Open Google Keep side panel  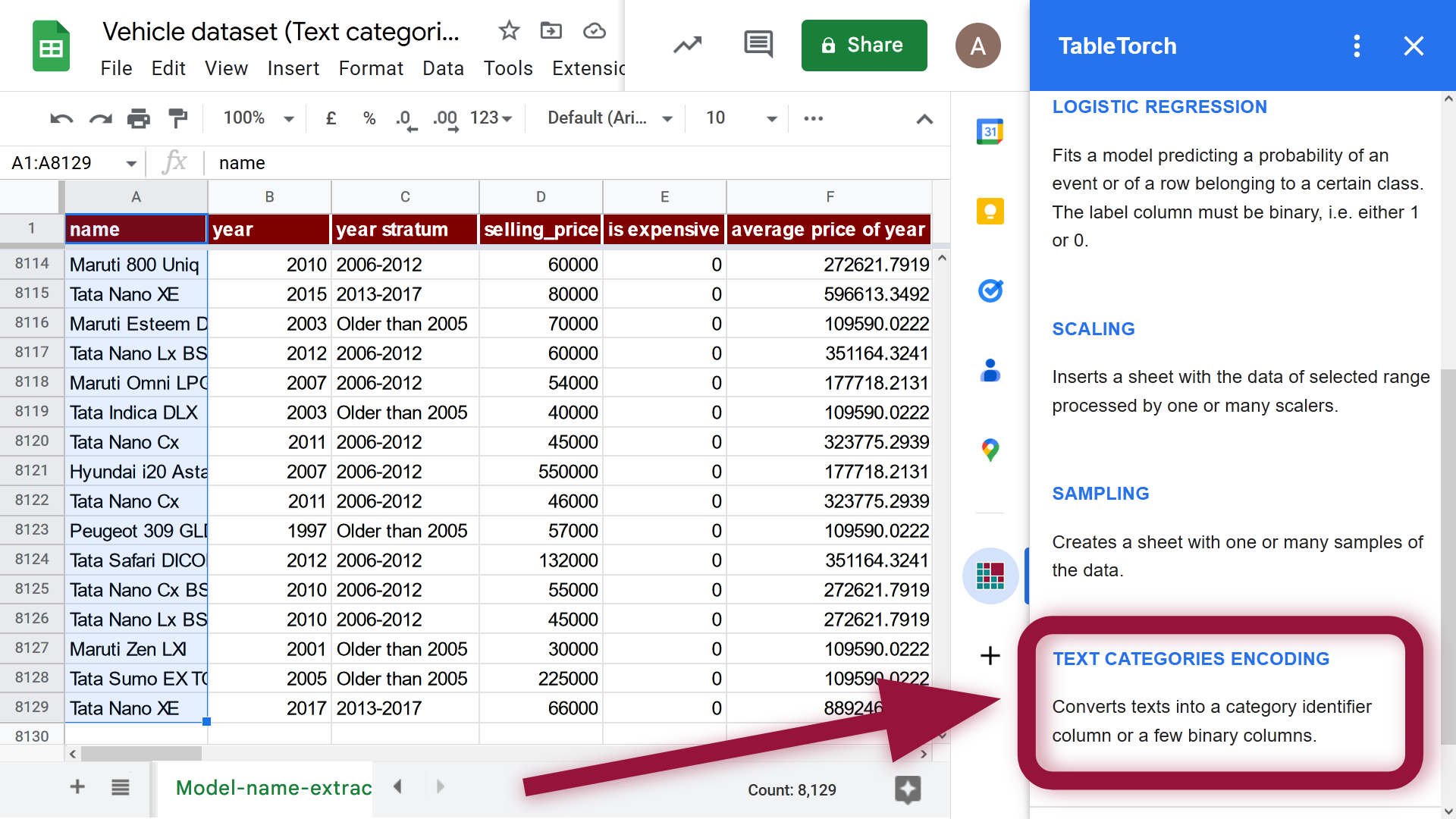[x=990, y=211]
